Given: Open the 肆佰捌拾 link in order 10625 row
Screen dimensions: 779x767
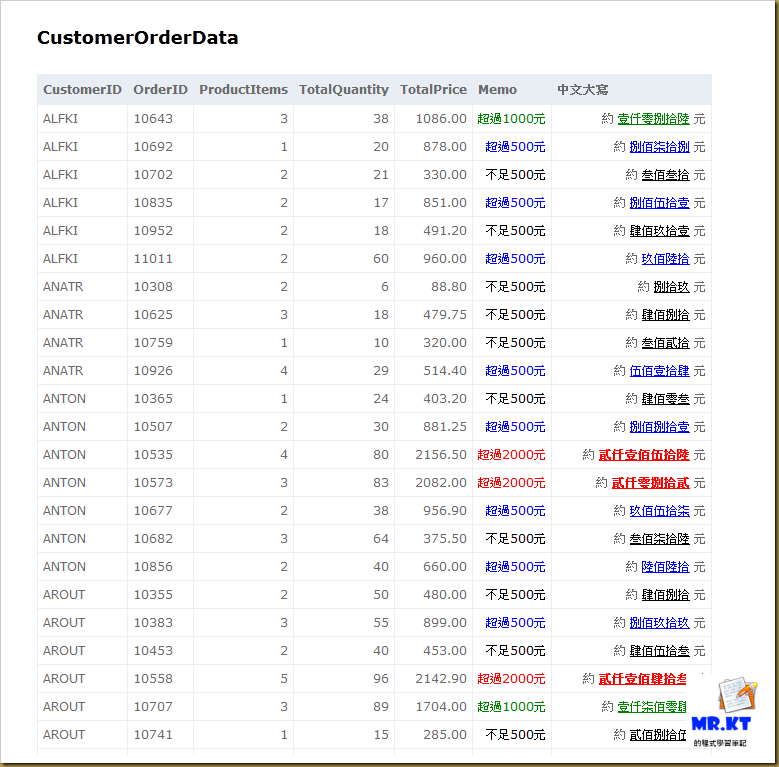Looking at the screenshot, I should [665, 314].
